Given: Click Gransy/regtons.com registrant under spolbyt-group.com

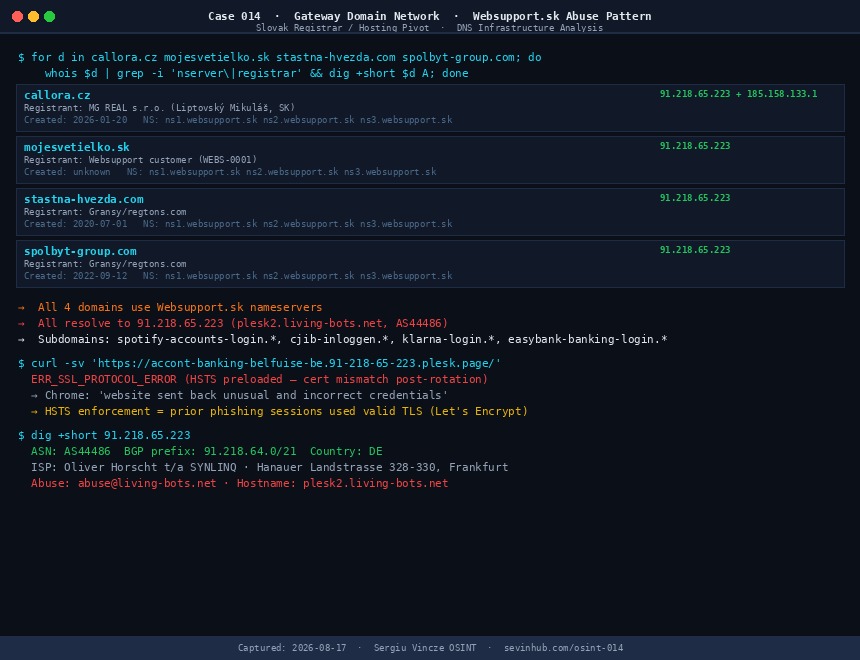Looking at the screenshot, I should tap(105, 264).
